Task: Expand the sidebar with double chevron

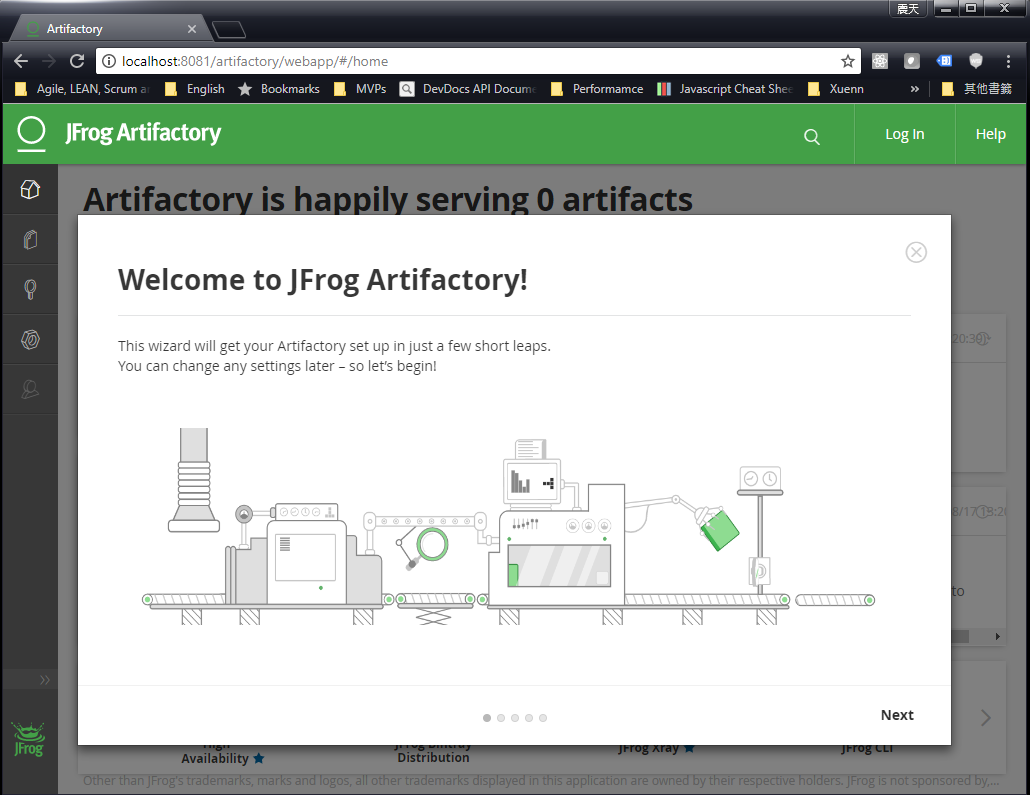Action: (44, 680)
